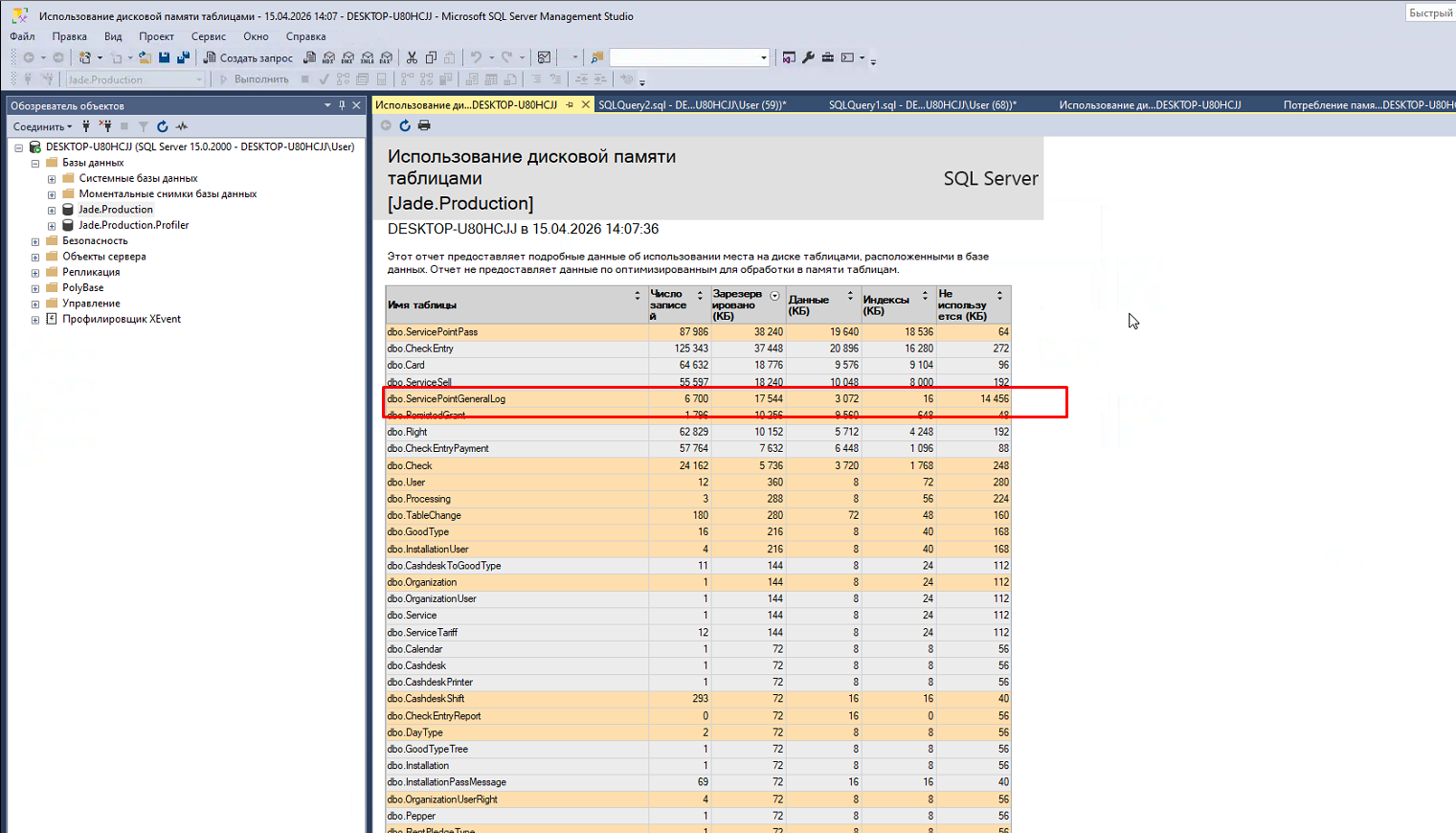Click the wrench properties icon in toolbar
This screenshot has width=1456, height=833.
point(808,57)
